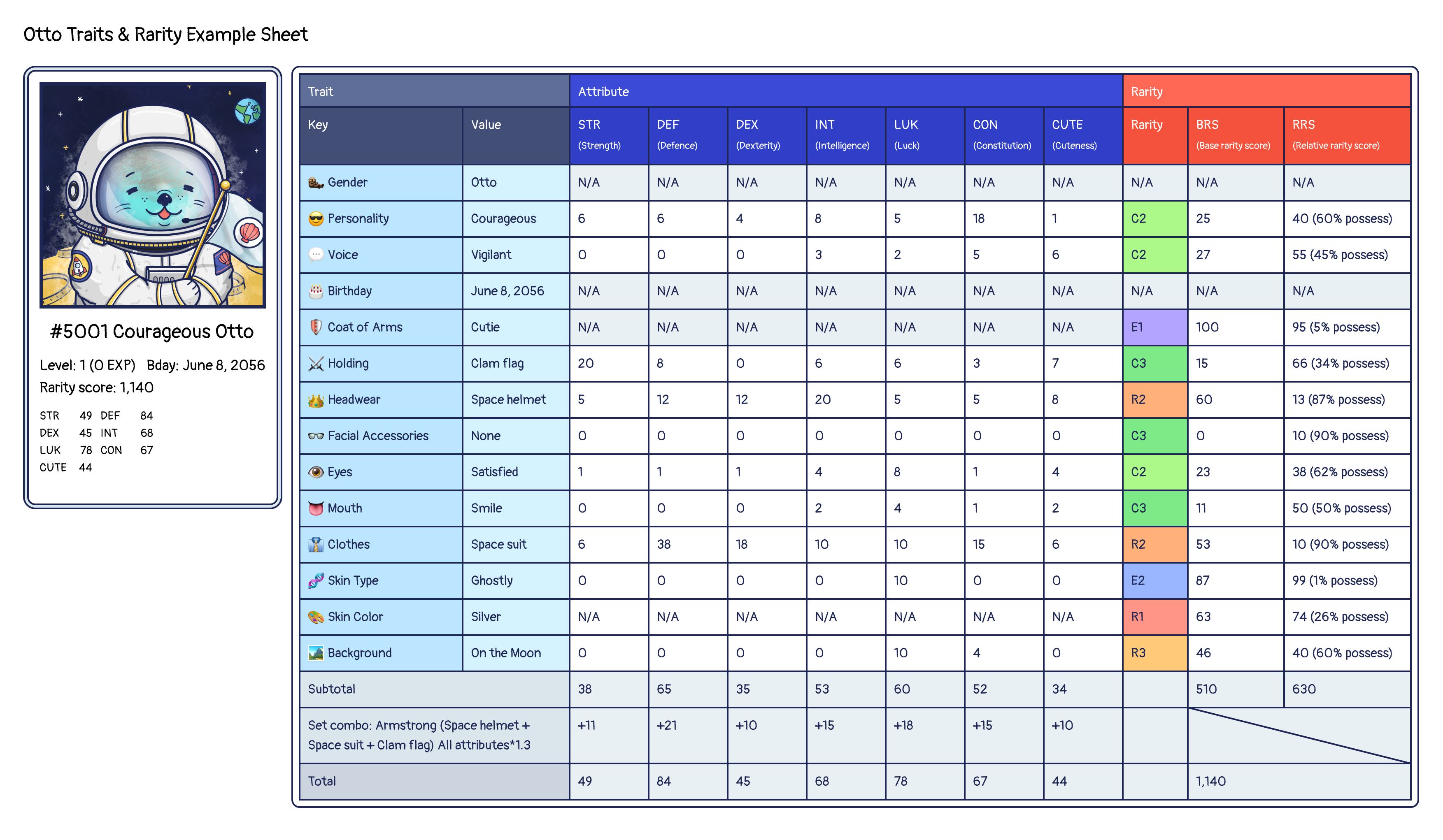
Task: Click the '#5001 Courageous Otto' card title
Action: (152, 331)
